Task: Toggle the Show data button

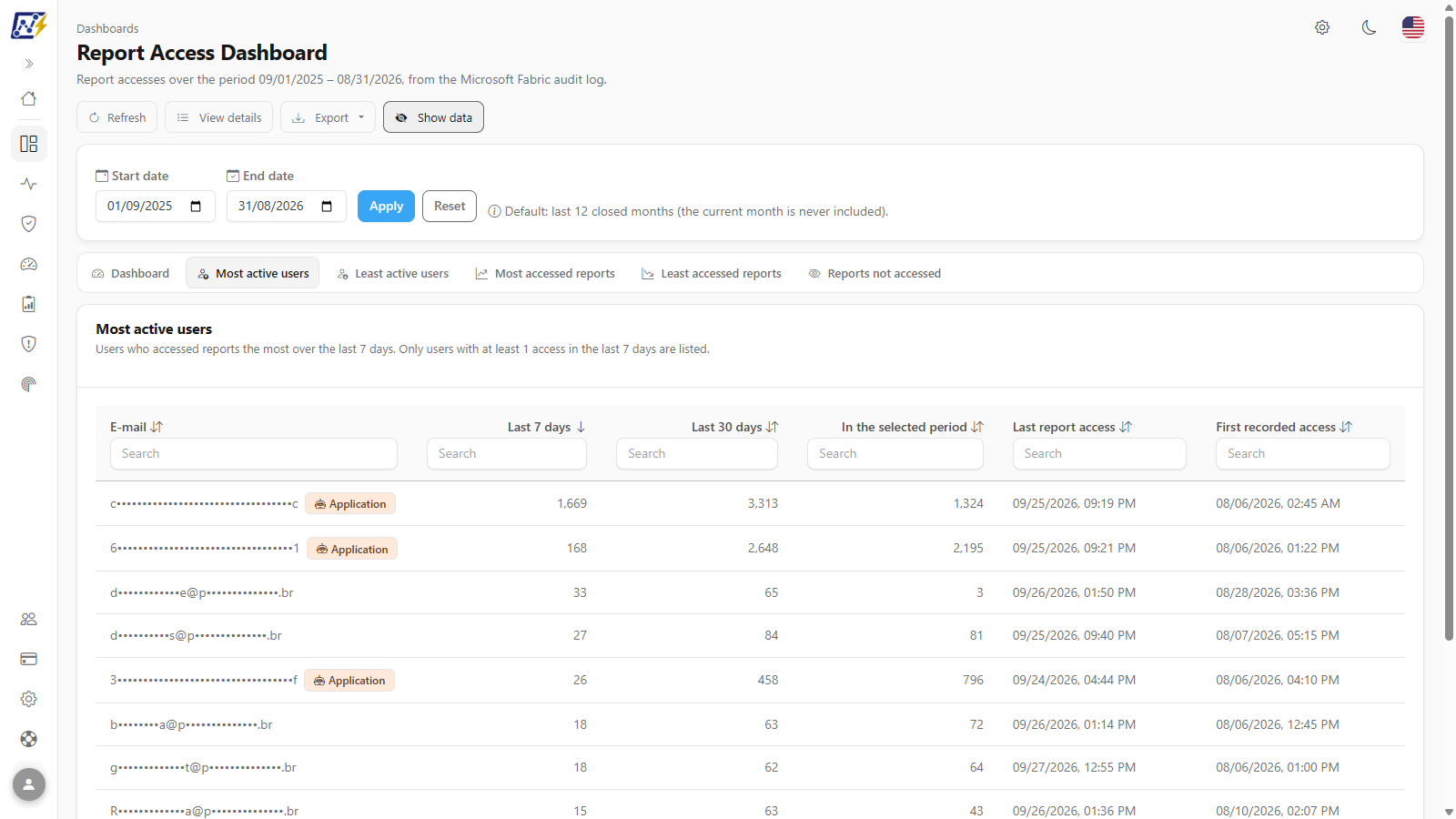Action: point(433,117)
